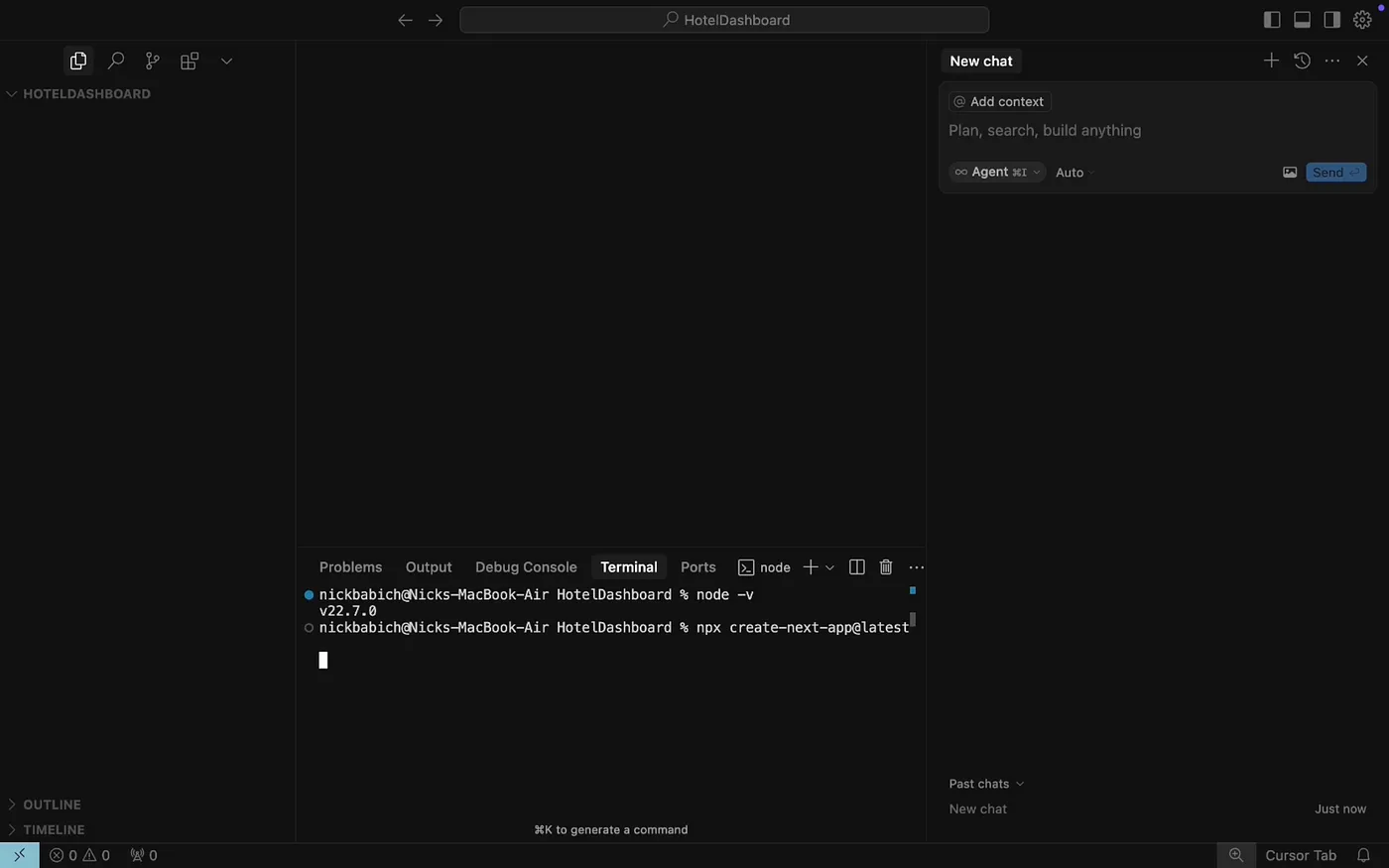Toggle the bottom panel visibility
Screen dimensions: 1389x868
point(1301,19)
